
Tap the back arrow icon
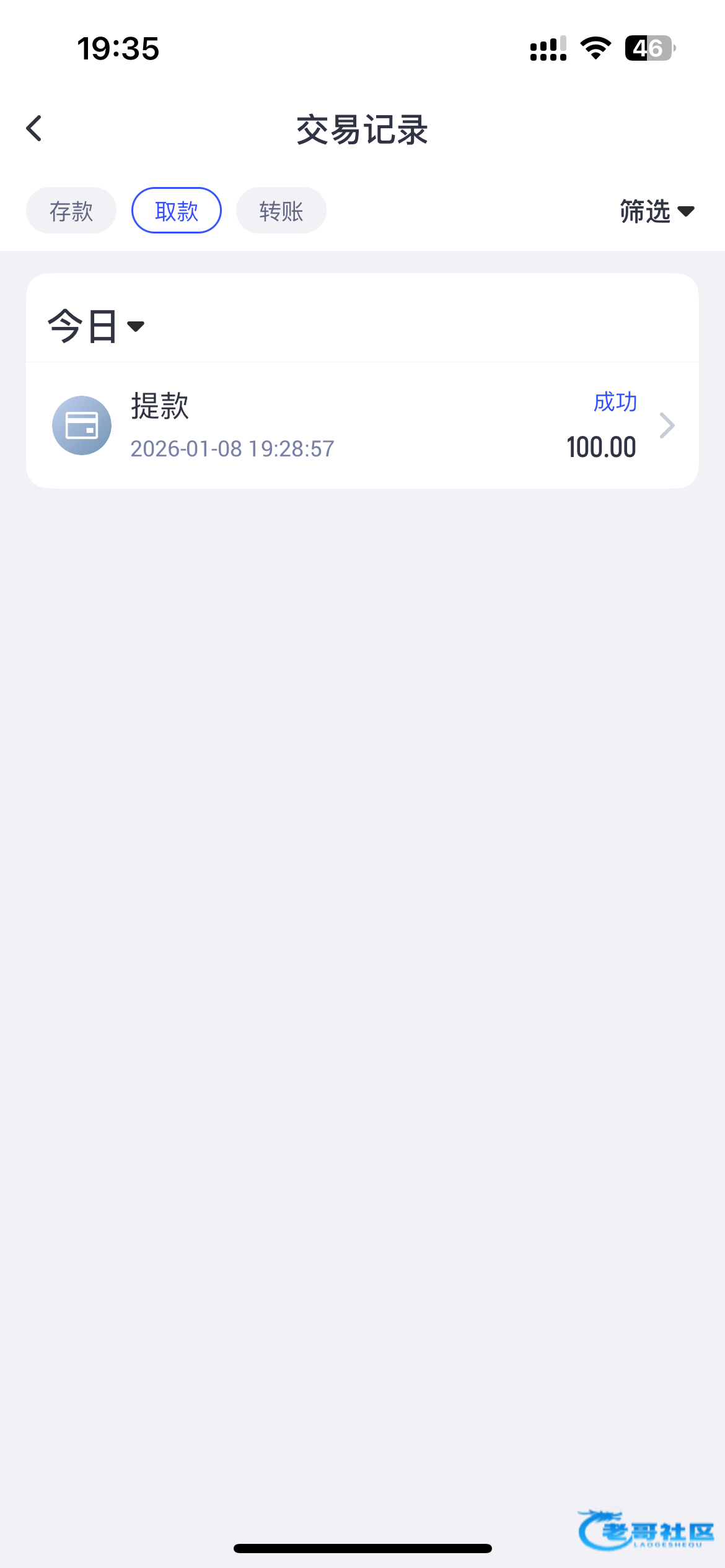tap(35, 129)
